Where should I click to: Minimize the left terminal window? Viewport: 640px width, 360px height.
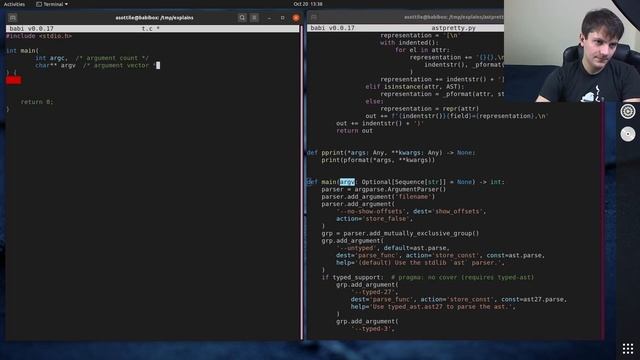point(269,18)
